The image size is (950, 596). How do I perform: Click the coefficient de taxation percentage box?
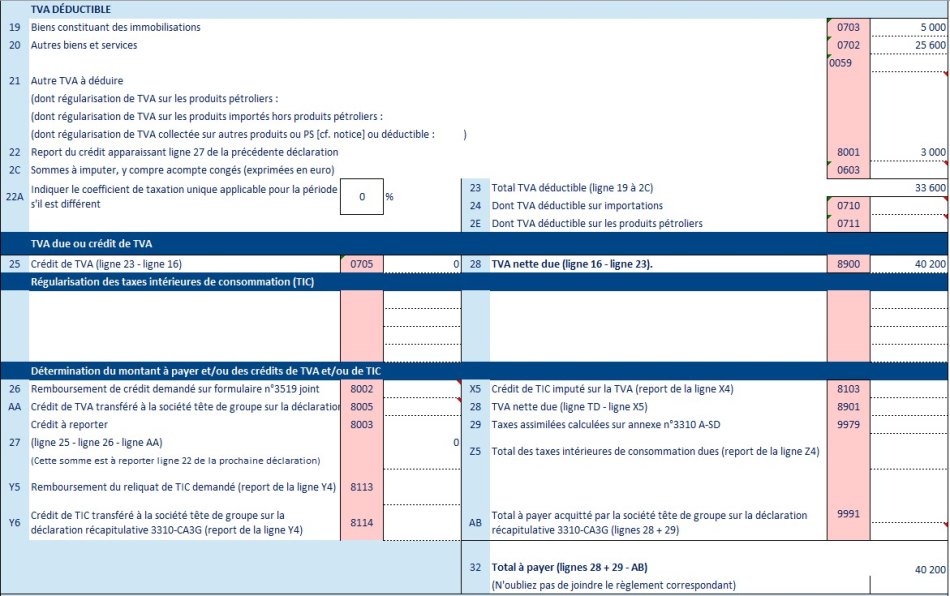click(x=361, y=197)
